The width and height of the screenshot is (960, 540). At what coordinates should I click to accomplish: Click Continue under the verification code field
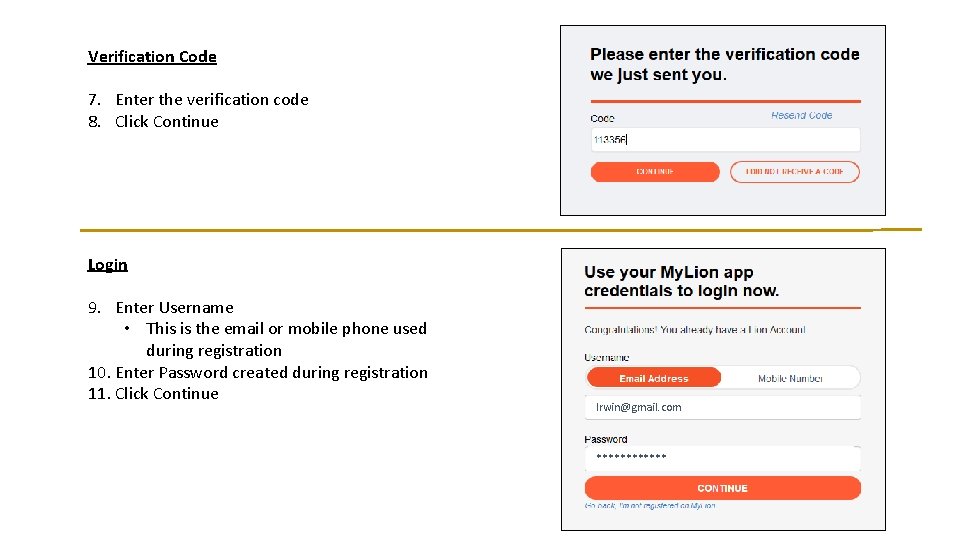click(x=654, y=172)
